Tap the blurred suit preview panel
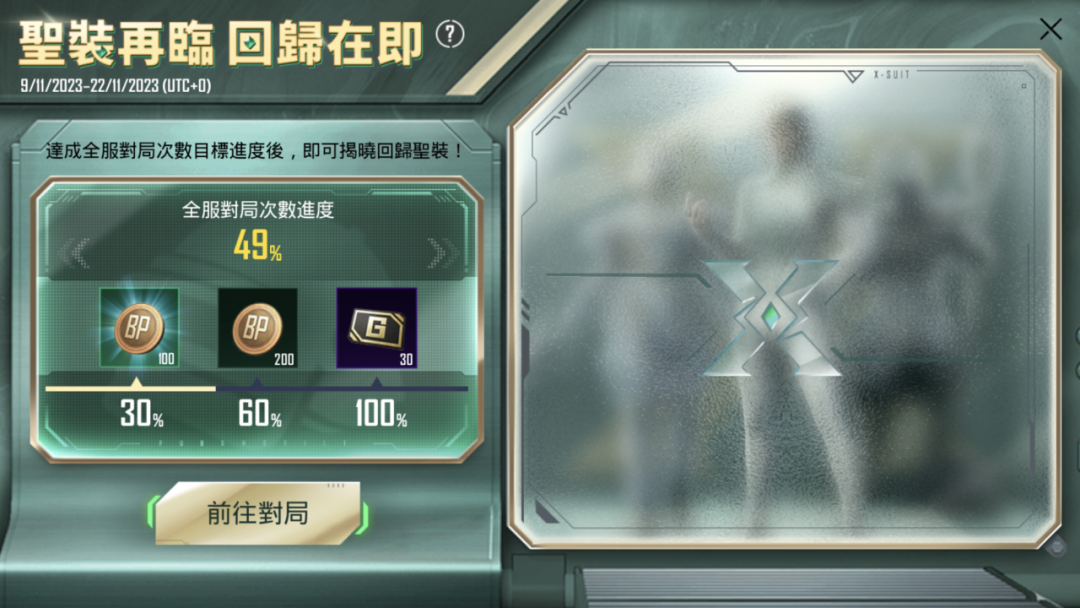This screenshot has height=608, width=1080. [784, 299]
